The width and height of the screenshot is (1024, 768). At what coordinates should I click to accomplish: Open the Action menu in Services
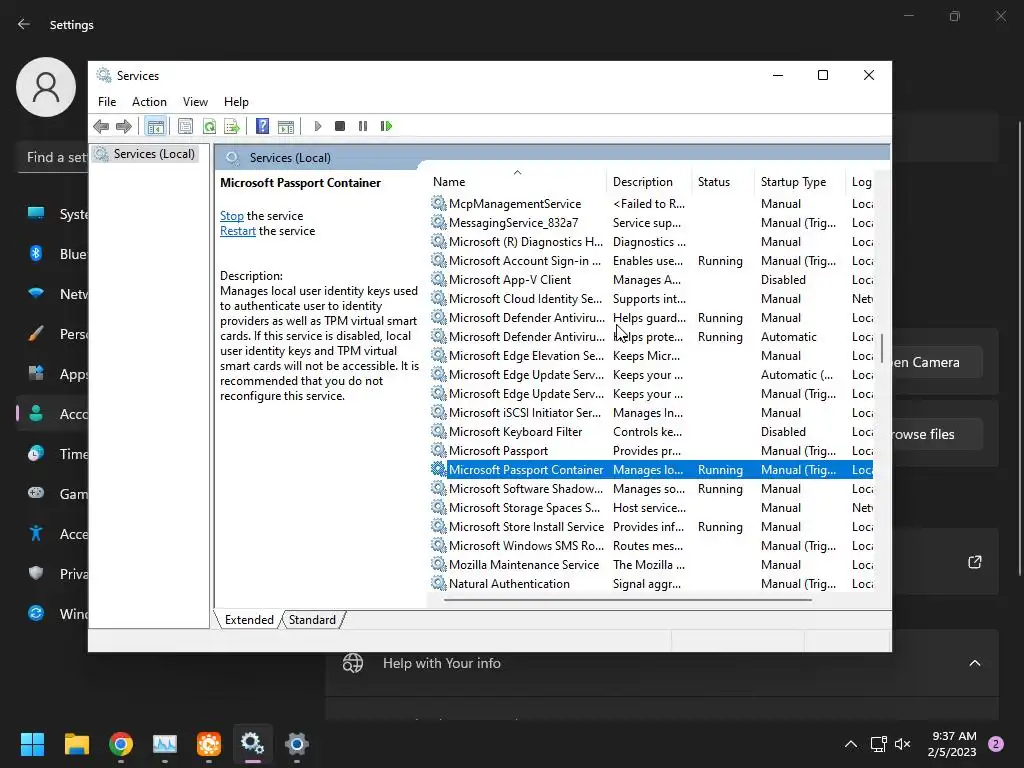tap(149, 102)
